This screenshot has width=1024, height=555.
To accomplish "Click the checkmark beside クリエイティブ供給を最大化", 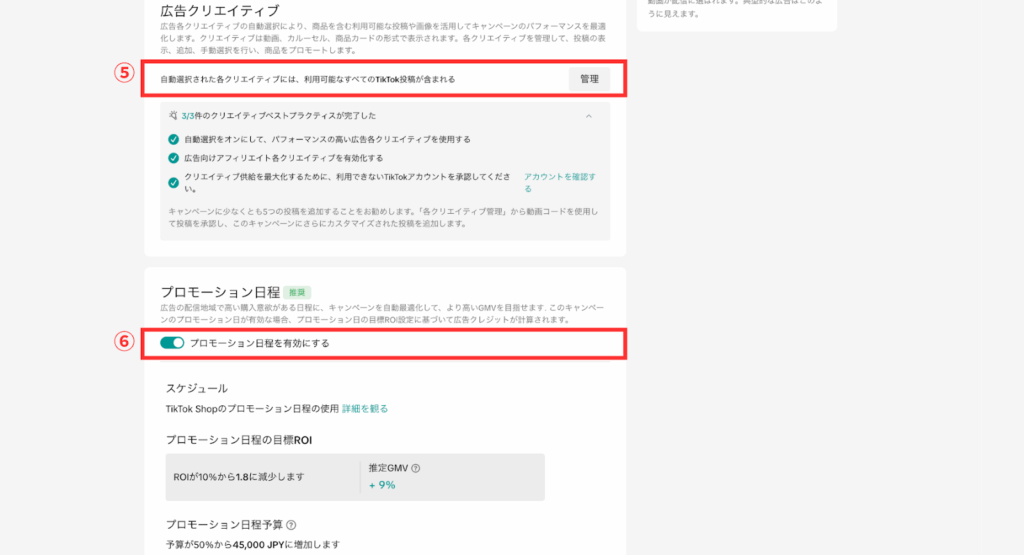I will coord(174,182).
